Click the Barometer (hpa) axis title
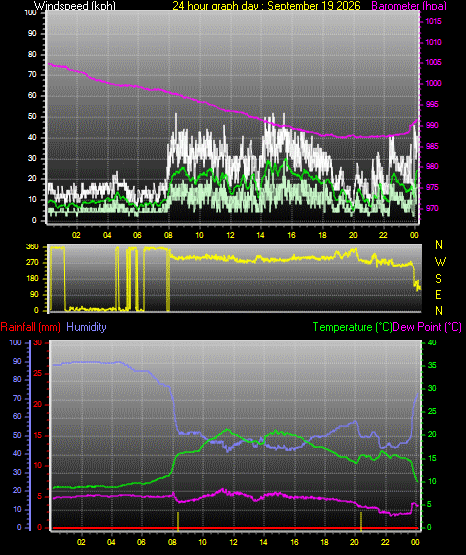Screen dimensions: 466x555 point(409,6)
